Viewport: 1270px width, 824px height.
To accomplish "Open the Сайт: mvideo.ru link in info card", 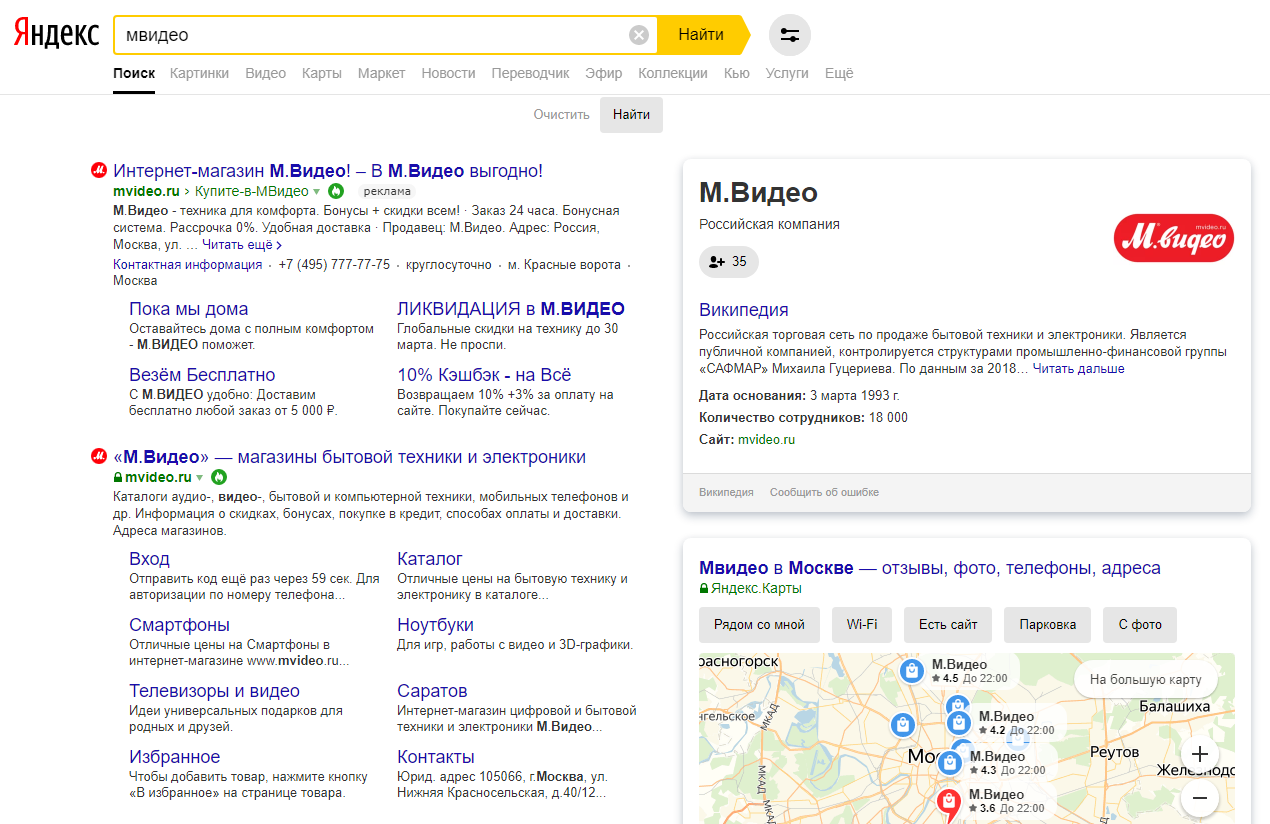I will [x=767, y=439].
